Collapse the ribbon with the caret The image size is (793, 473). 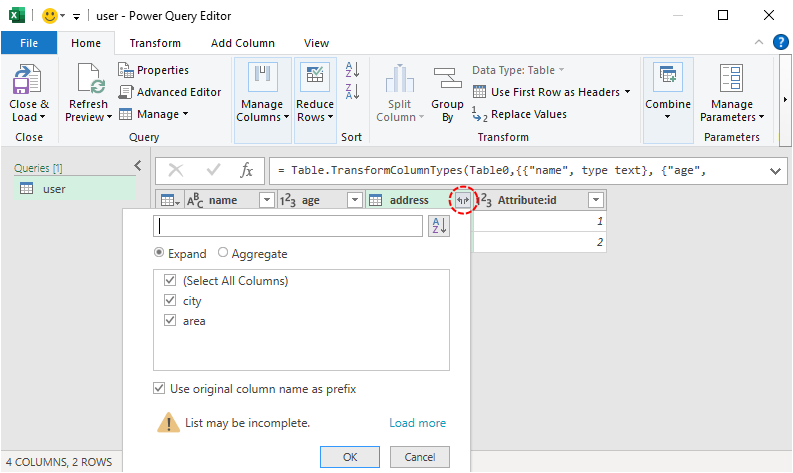coord(759,42)
